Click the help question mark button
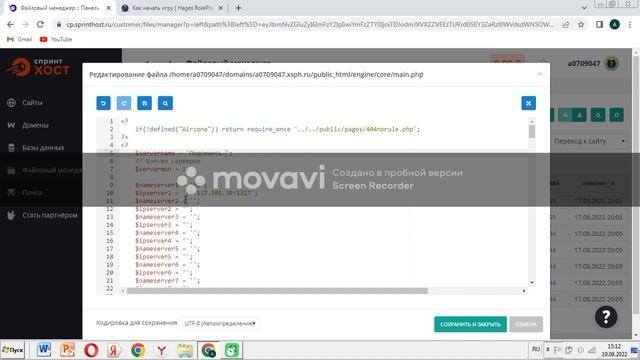This screenshot has height=360, width=640. pos(606,317)
